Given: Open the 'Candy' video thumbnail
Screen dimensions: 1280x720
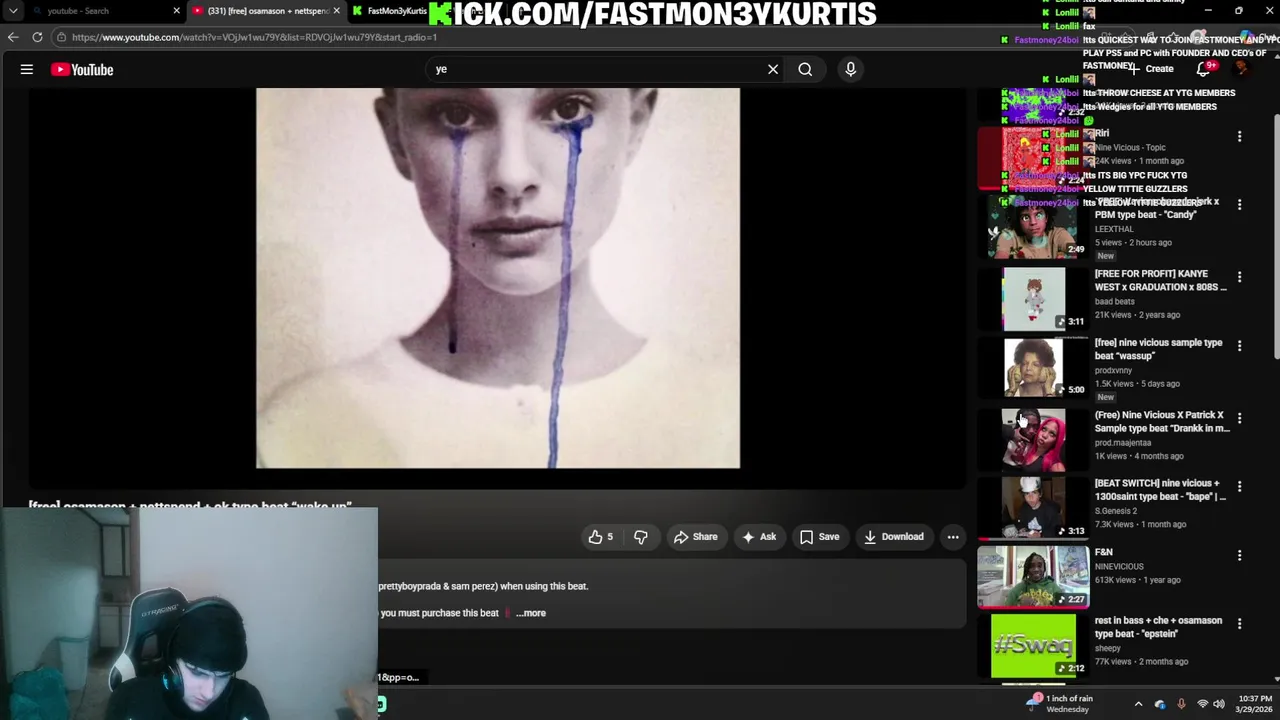Looking at the screenshot, I should coord(1033,228).
